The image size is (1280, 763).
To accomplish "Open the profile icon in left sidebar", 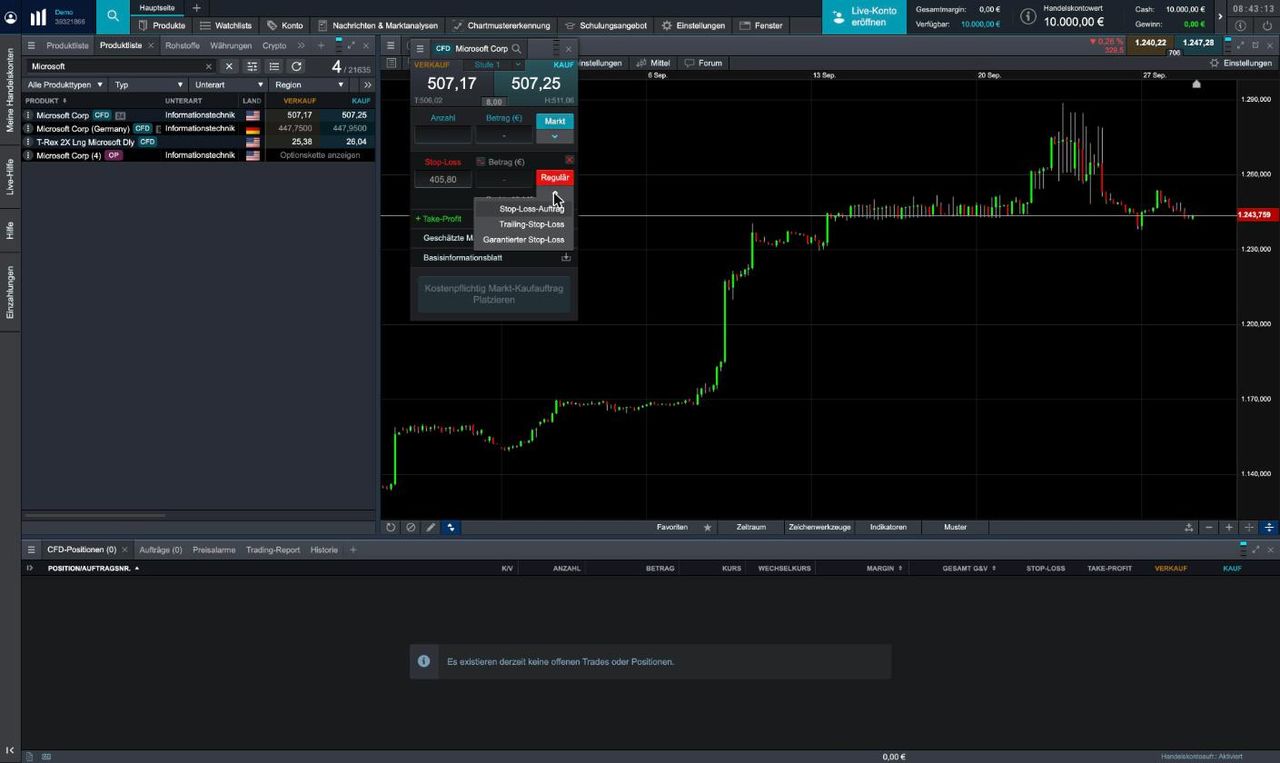I will pos(11,17).
